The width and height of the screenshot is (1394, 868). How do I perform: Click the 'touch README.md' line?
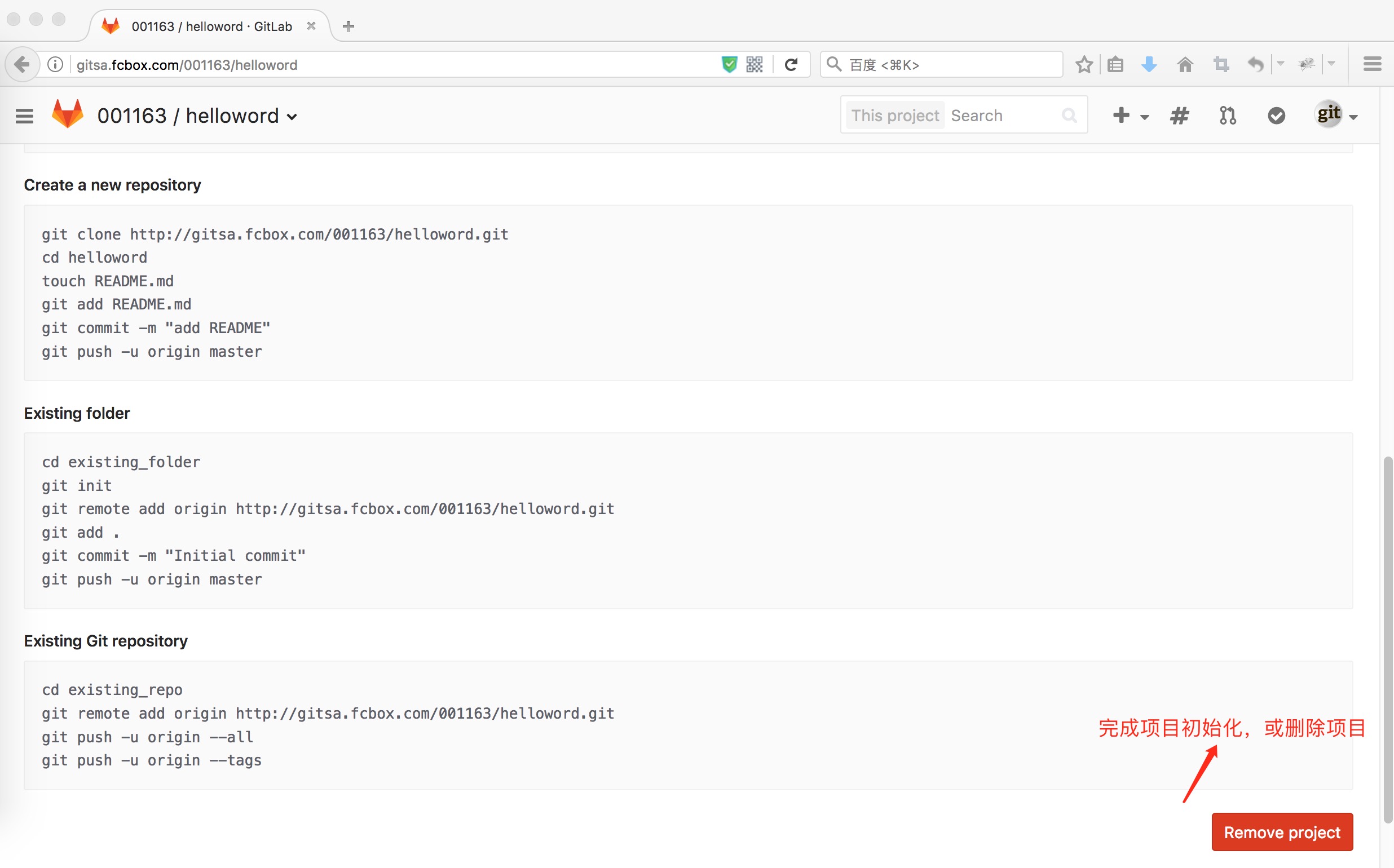[107, 281]
